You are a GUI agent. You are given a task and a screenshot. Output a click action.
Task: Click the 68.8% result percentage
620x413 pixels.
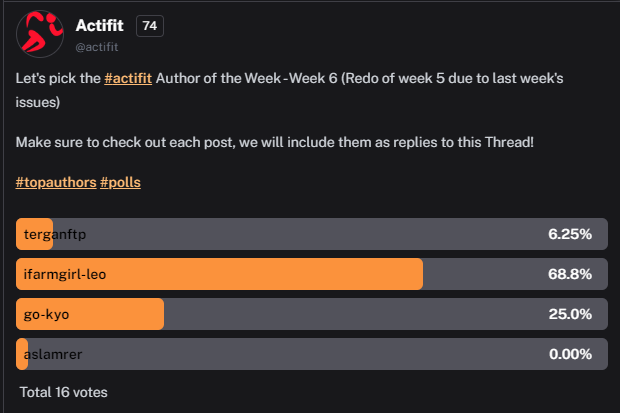click(570, 274)
